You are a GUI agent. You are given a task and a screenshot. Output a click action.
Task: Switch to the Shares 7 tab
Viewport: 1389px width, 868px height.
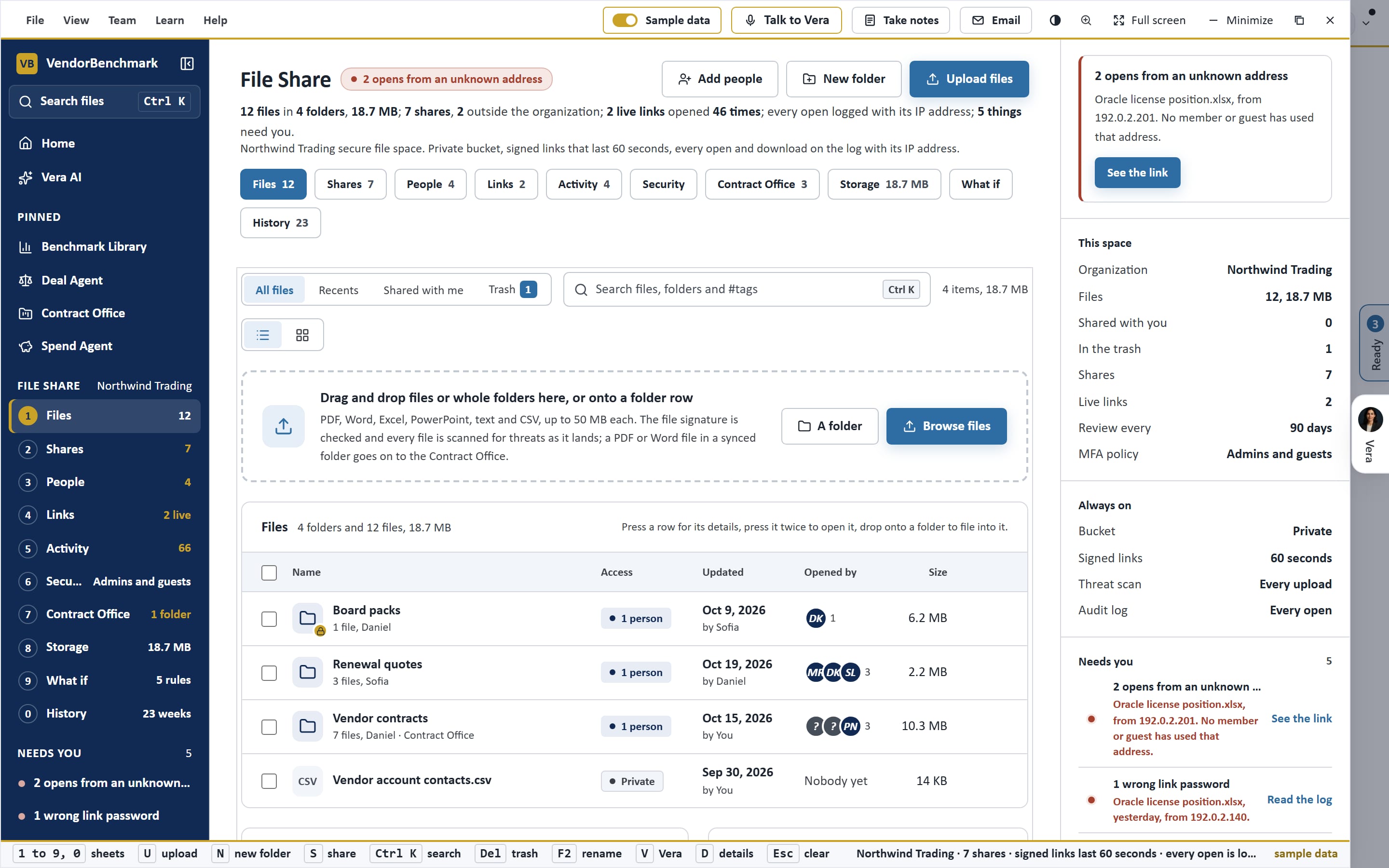point(350,184)
